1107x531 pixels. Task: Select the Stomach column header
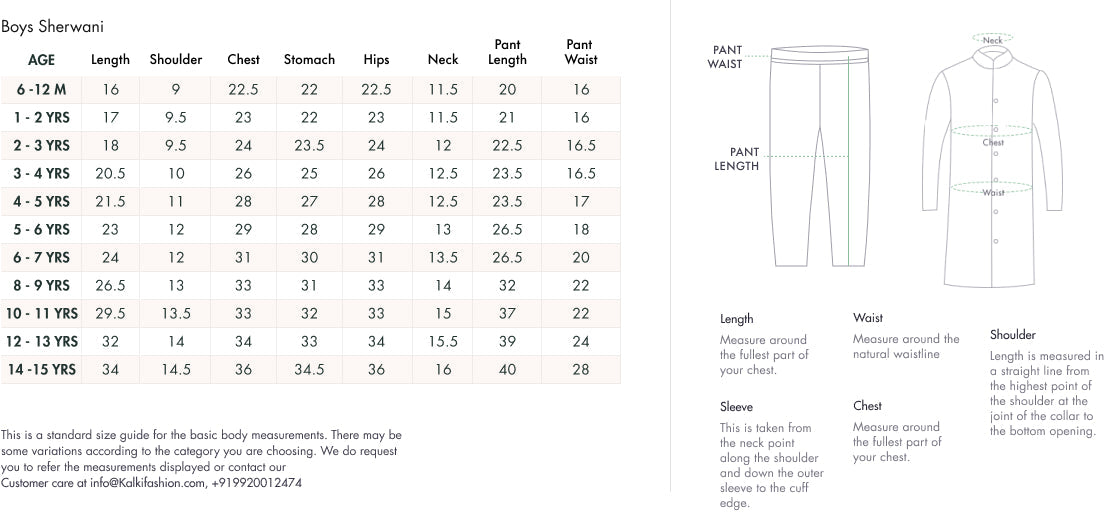[x=309, y=60]
